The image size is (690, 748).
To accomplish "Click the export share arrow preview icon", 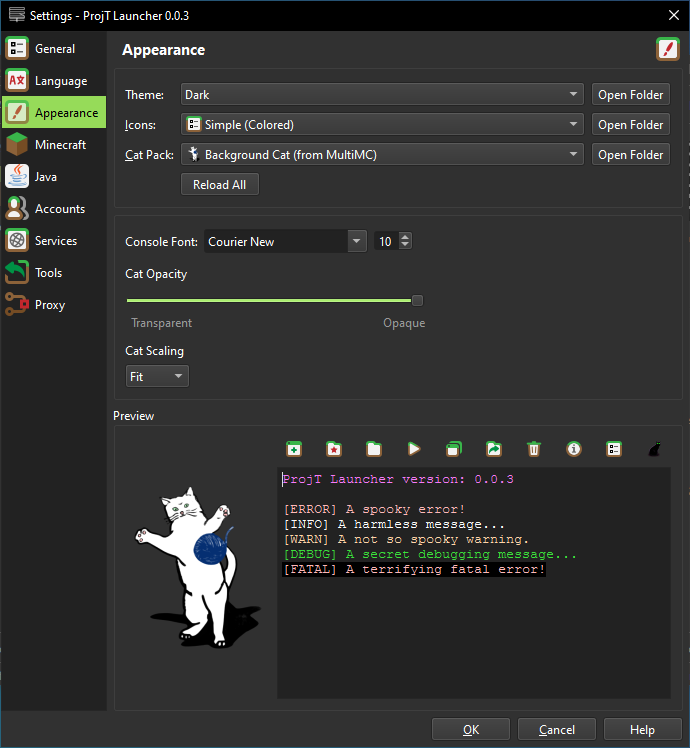I will point(494,449).
